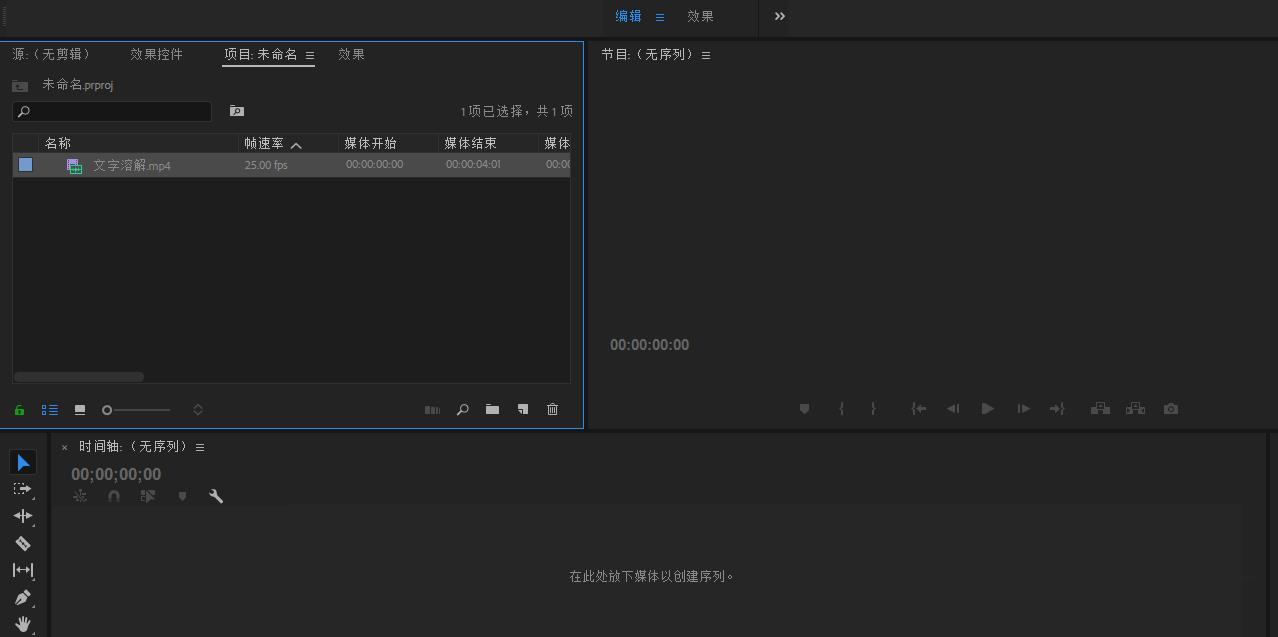Open the Effects workspace tab
Viewport: 1278px width, 637px height.
click(700, 16)
